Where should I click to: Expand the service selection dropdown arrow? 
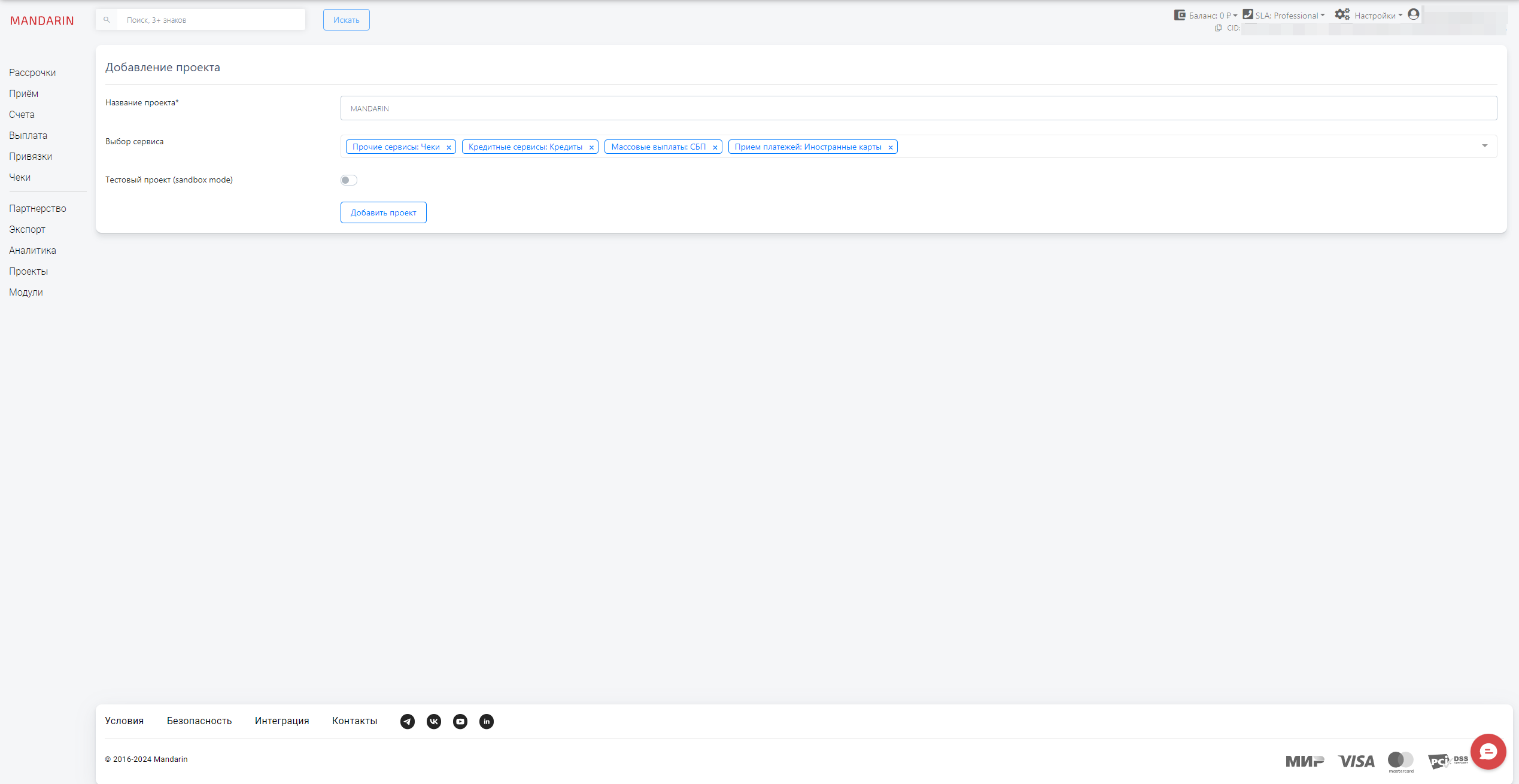tap(1484, 146)
